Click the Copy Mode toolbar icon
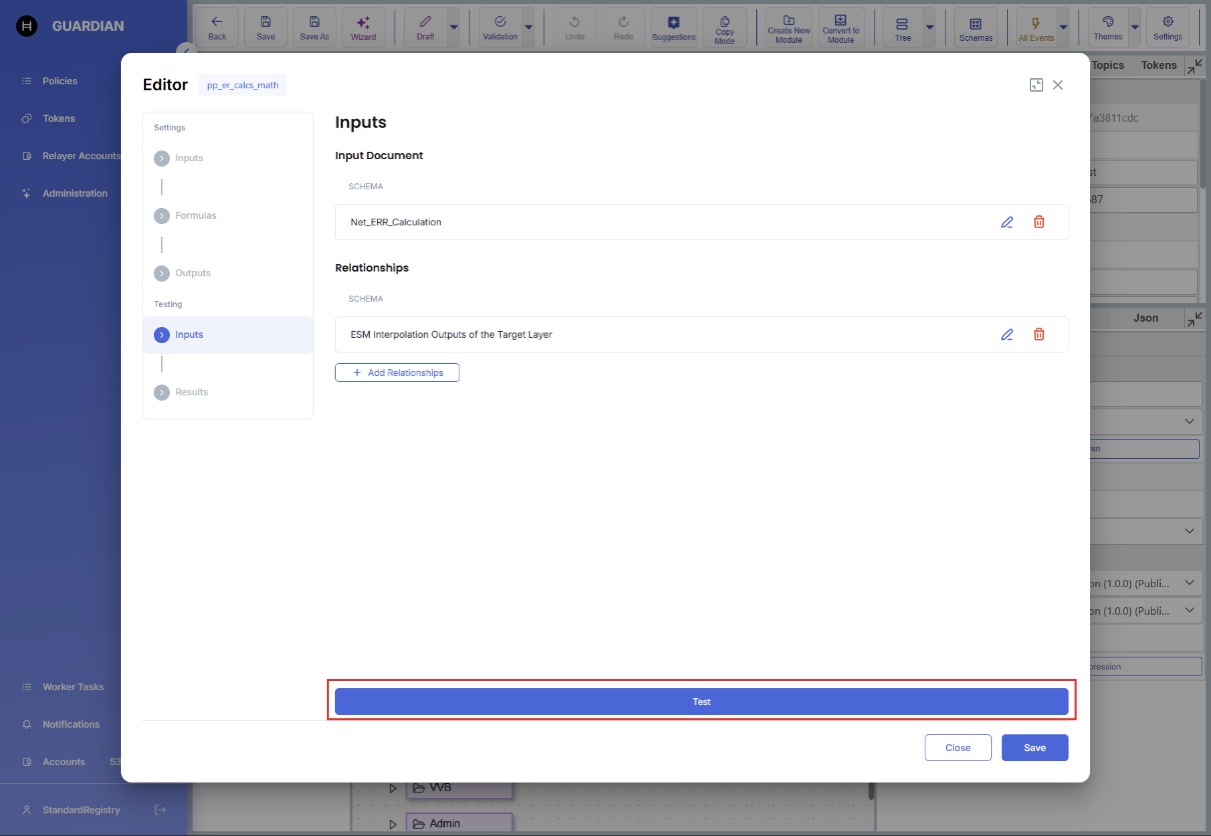 click(x=724, y=28)
